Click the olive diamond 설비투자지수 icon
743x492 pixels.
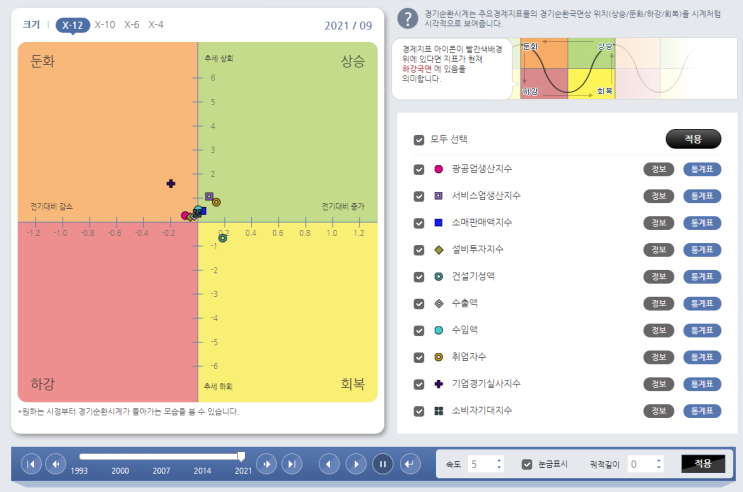[x=439, y=250]
